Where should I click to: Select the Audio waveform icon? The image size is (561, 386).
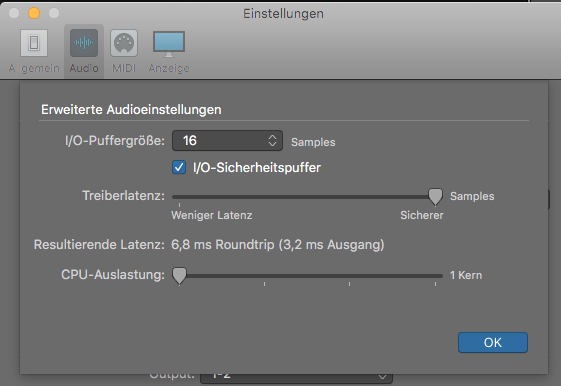[x=84, y=43]
